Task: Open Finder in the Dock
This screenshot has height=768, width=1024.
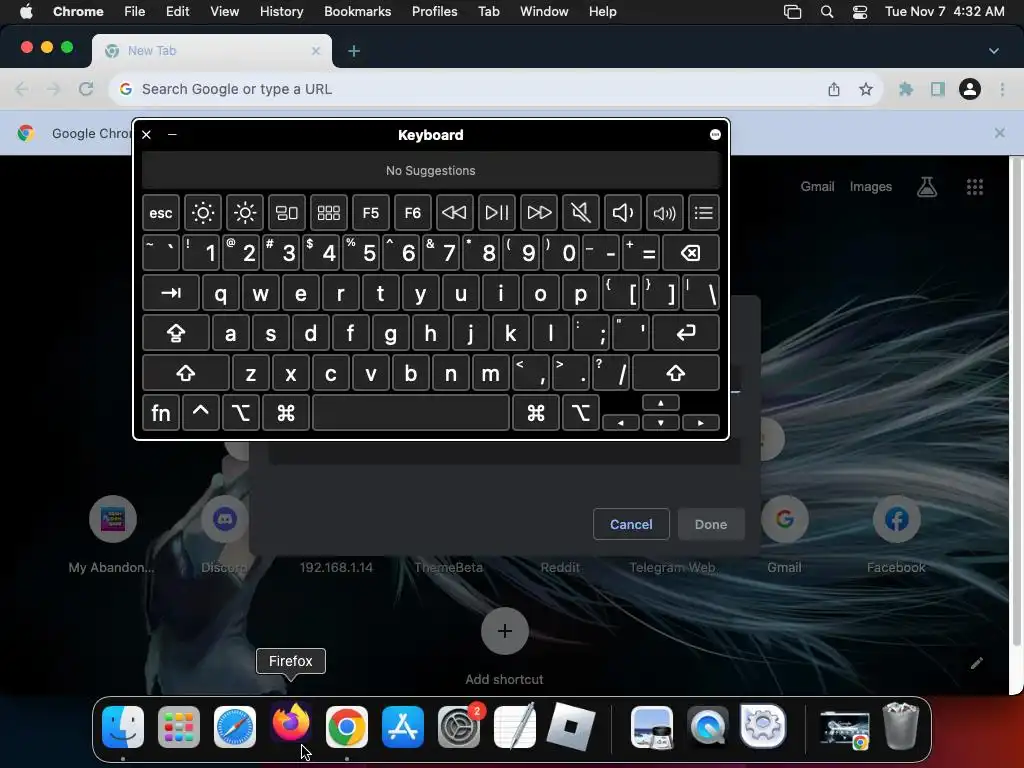Action: (x=123, y=726)
